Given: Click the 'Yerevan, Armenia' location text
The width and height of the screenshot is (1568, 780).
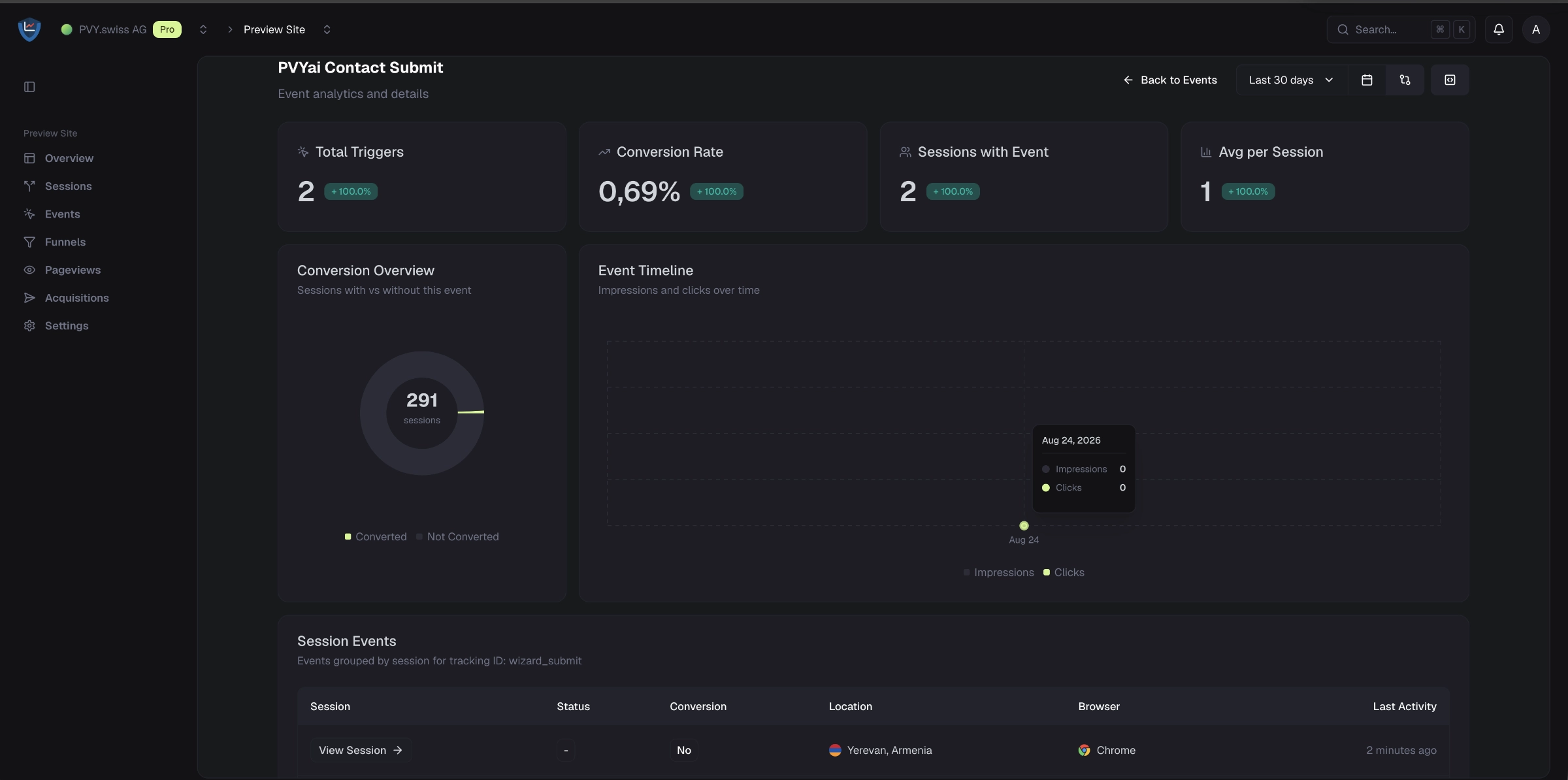Looking at the screenshot, I should (889, 750).
